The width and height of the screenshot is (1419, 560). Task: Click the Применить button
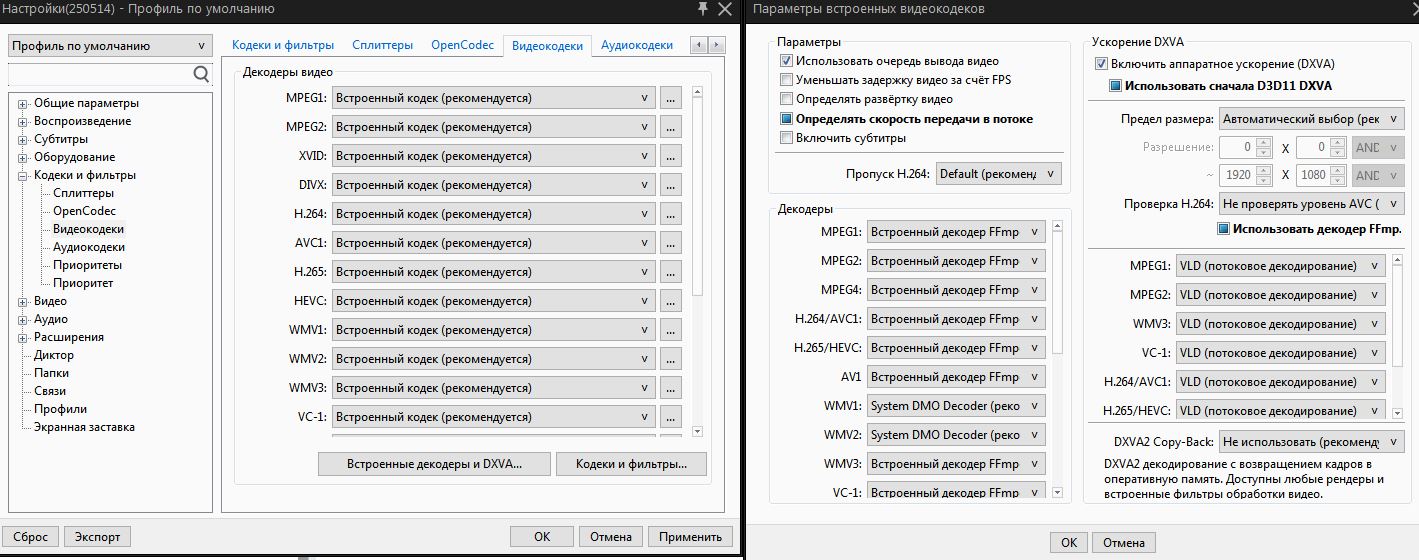pos(690,537)
